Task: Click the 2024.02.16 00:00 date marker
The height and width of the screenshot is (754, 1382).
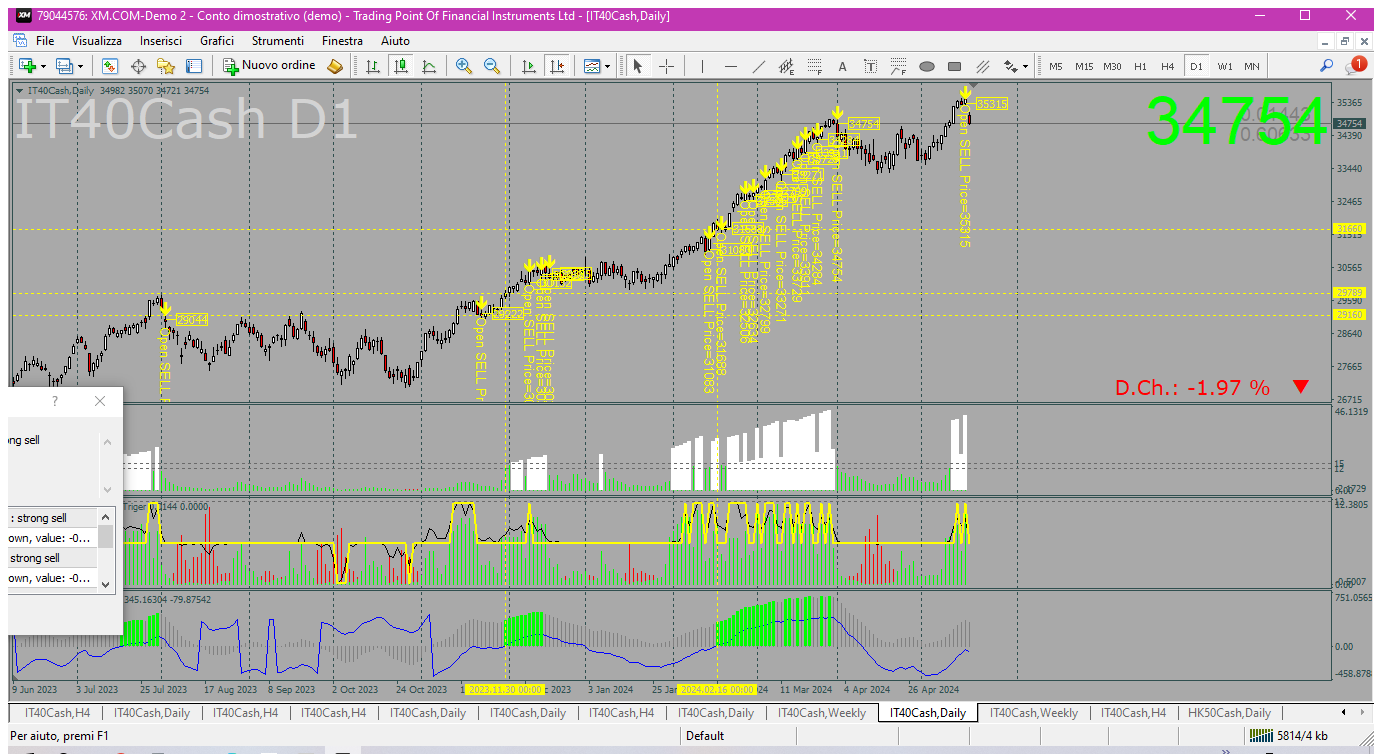Action: (x=718, y=690)
